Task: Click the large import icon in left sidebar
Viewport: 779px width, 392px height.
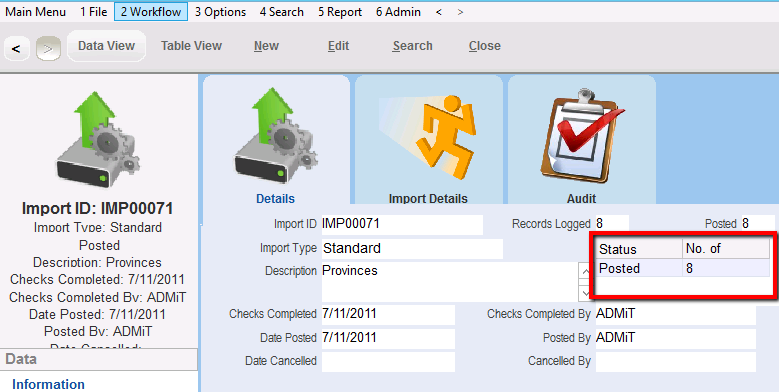Action: click(x=98, y=140)
